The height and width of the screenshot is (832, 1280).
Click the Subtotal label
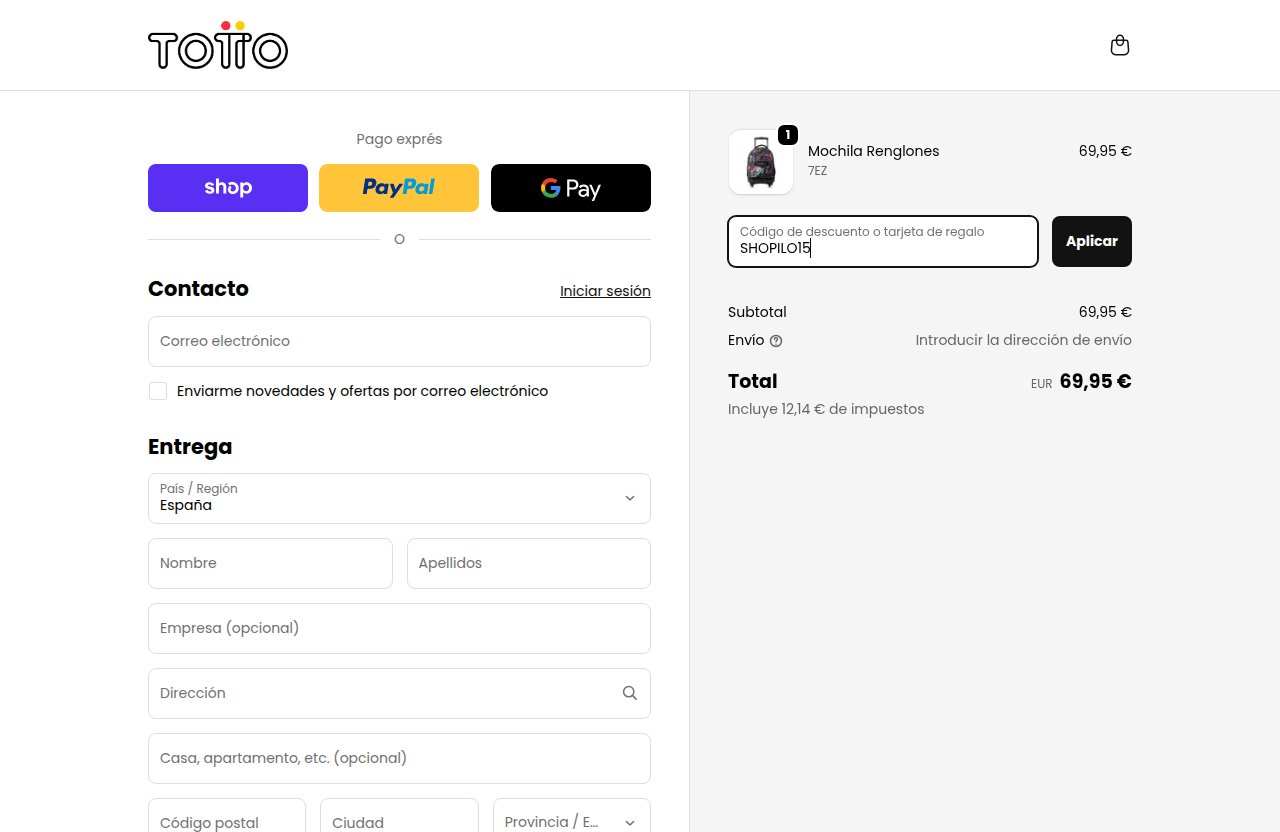point(757,312)
